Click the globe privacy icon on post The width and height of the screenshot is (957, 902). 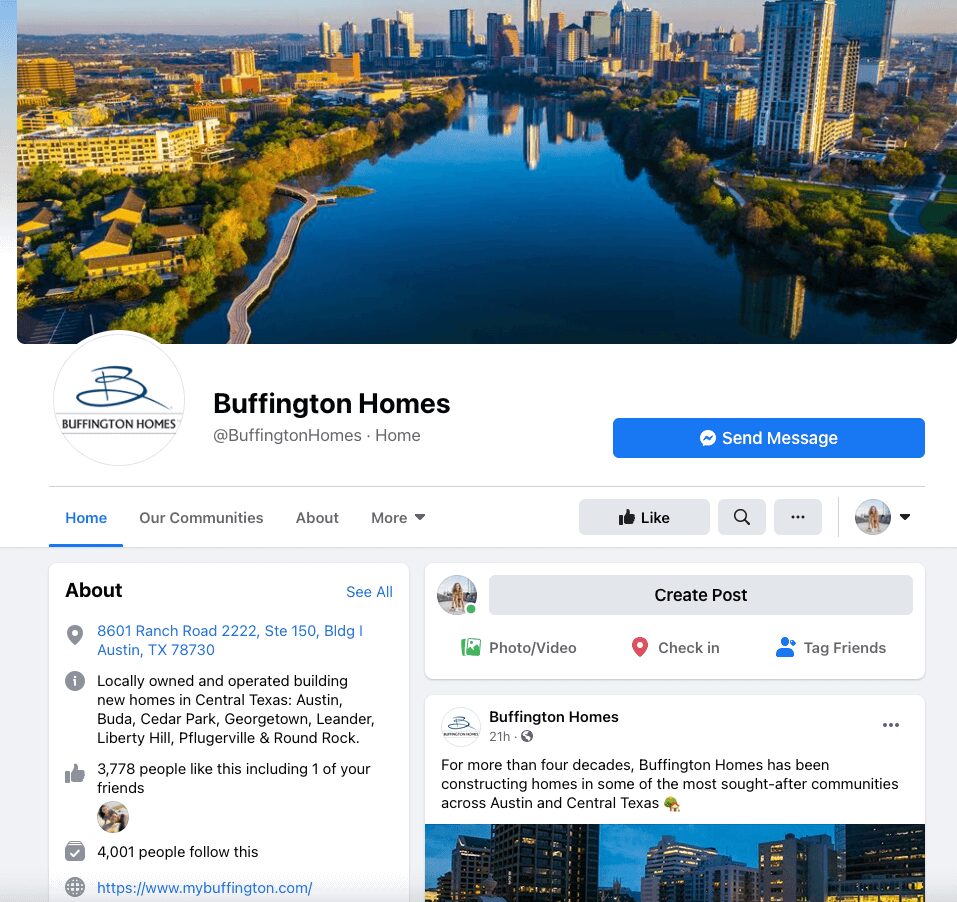[x=527, y=736]
